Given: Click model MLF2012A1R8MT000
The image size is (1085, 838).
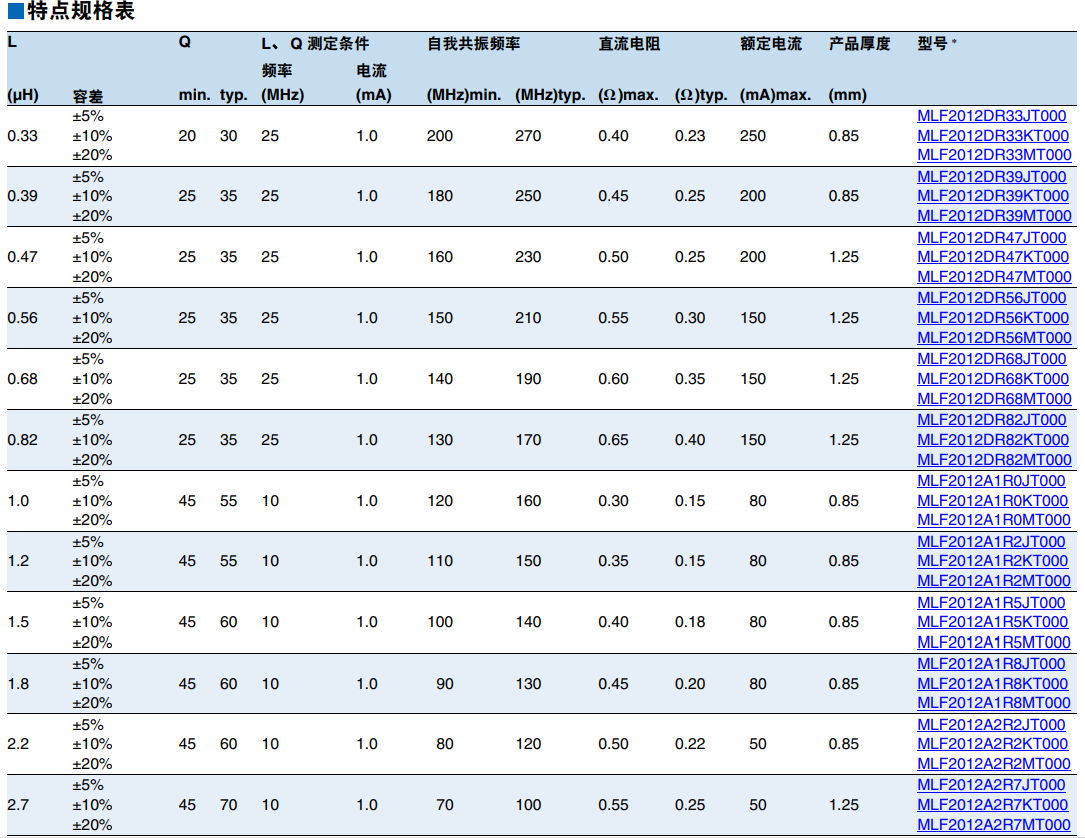Looking at the screenshot, I should point(994,702).
